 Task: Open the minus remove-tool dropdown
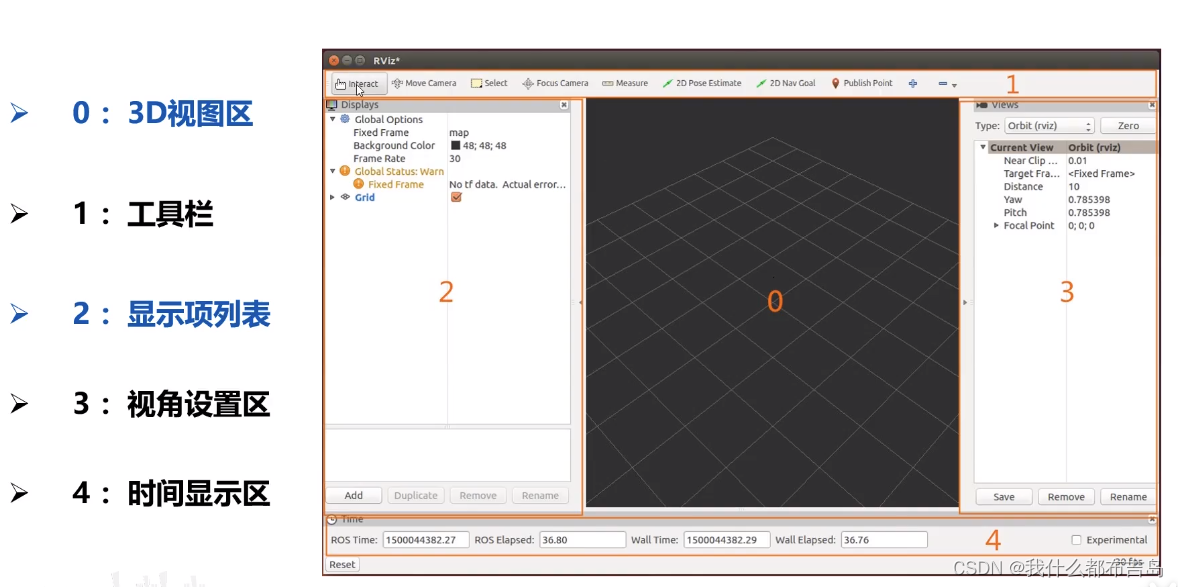(947, 84)
